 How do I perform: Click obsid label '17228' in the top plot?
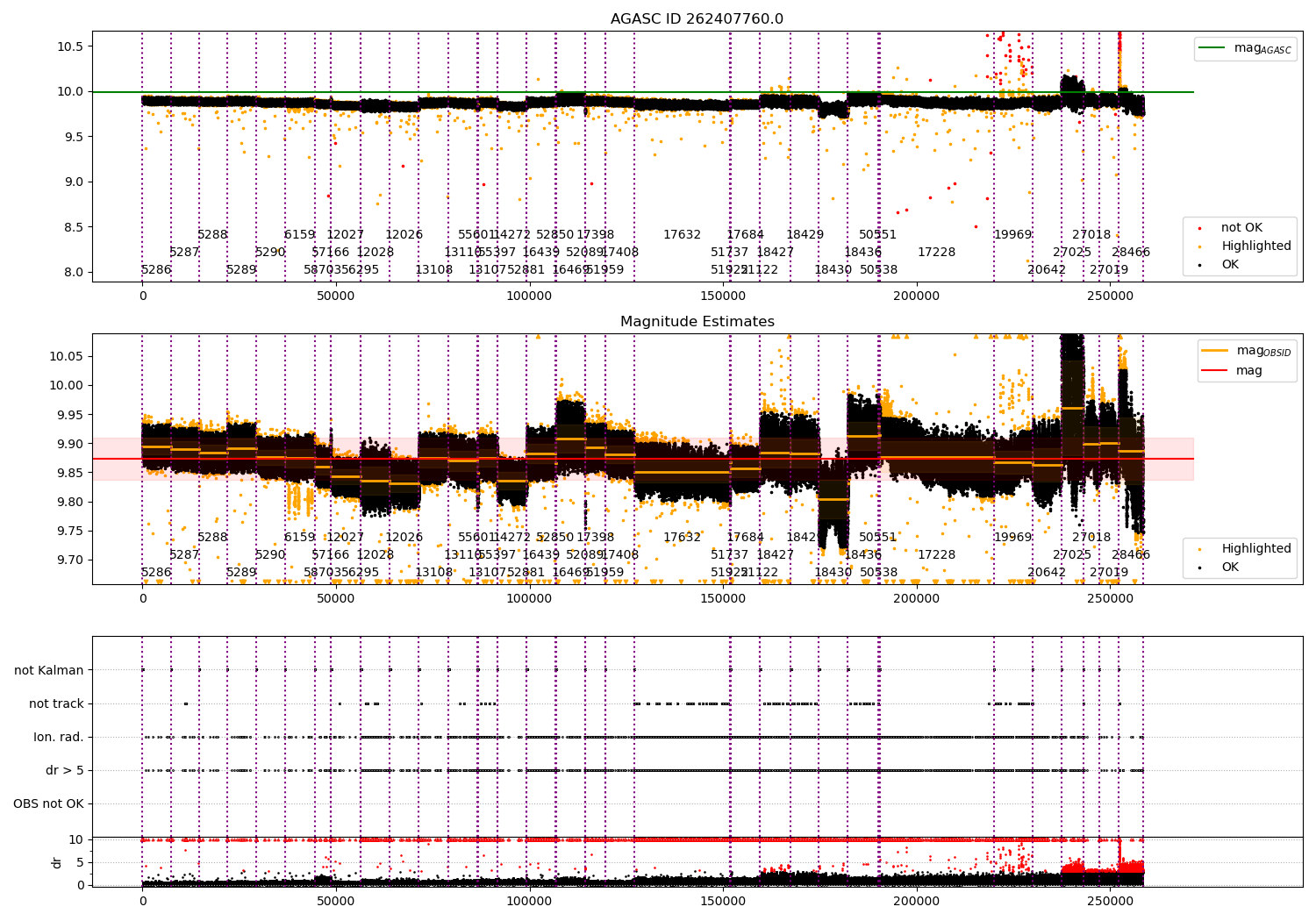(x=936, y=253)
